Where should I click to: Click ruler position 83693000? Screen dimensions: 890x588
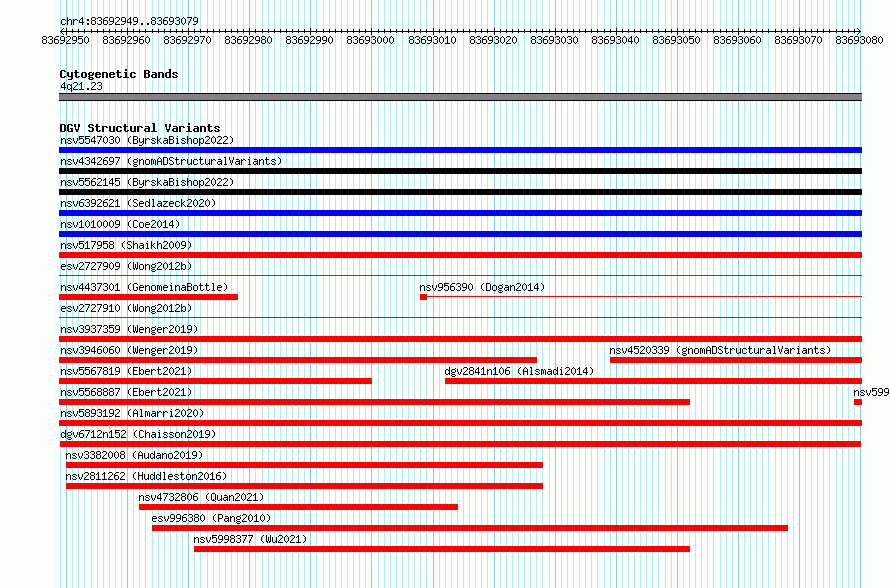(370, 40)
